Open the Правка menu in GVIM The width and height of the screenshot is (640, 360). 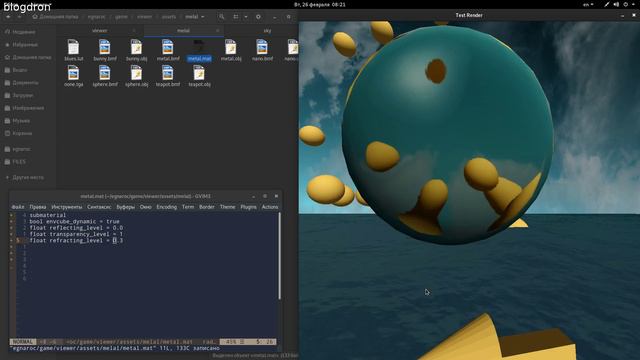(x=38, y=207)
